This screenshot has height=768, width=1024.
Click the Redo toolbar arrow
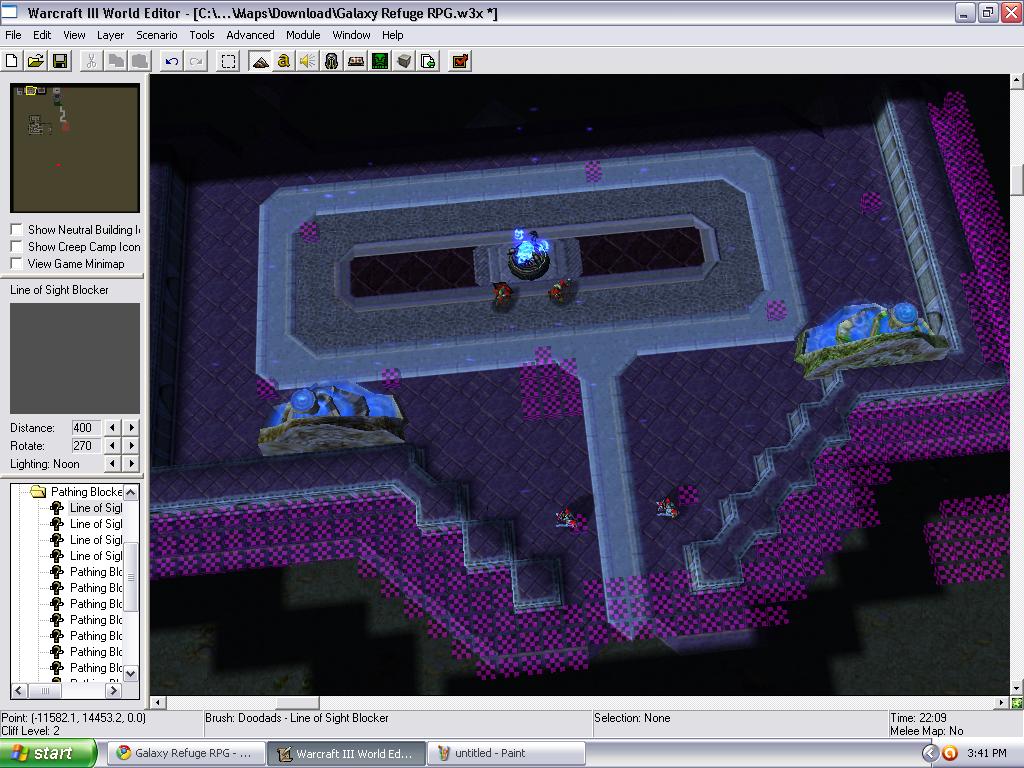(195, 61)
